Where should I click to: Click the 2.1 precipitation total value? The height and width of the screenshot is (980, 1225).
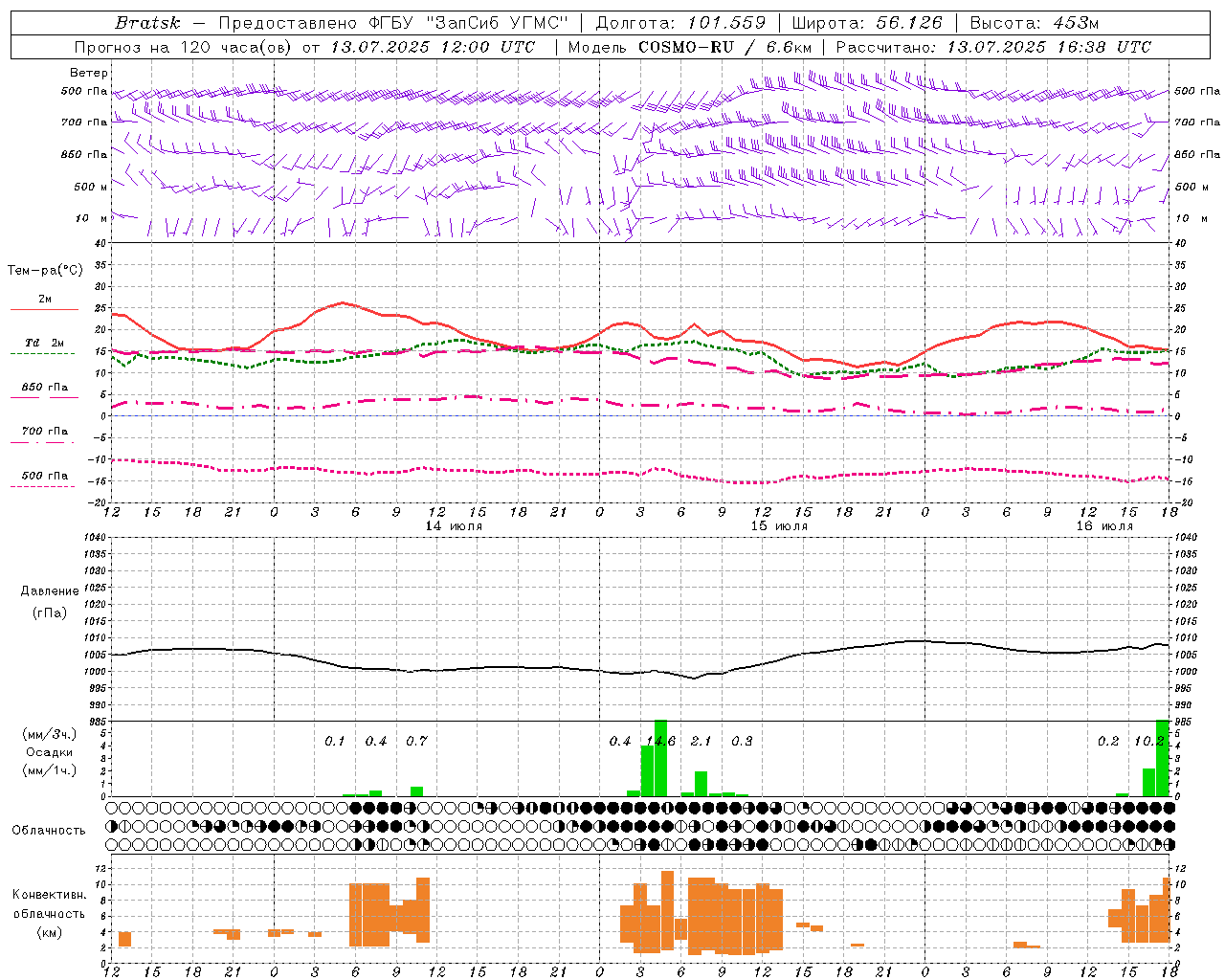pos(702,742)
